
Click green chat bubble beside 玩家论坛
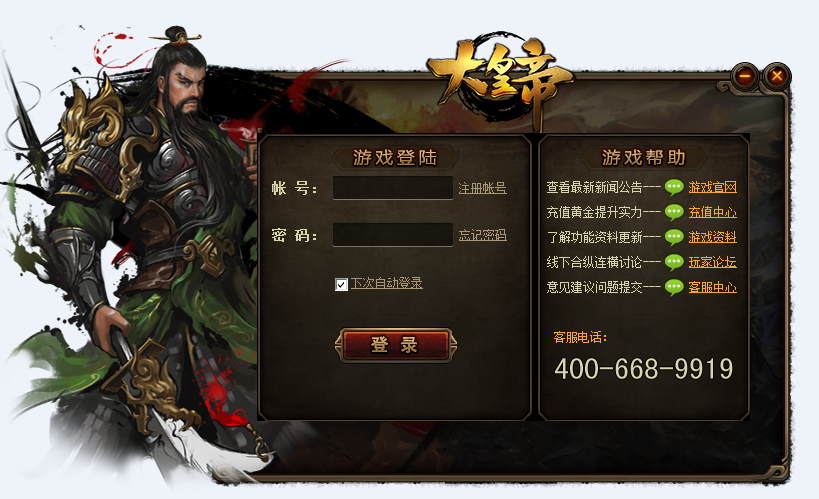click(674, 262)
